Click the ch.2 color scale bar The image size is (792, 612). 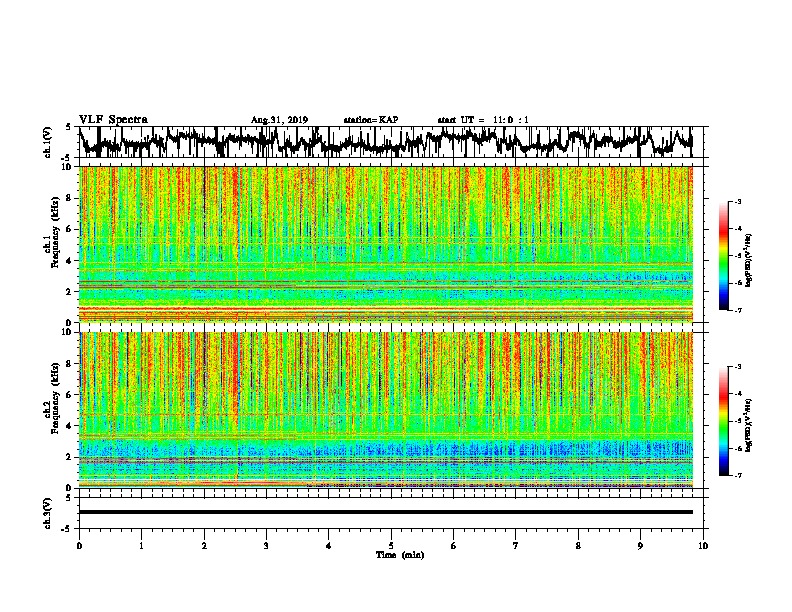[x=724, y=421]
